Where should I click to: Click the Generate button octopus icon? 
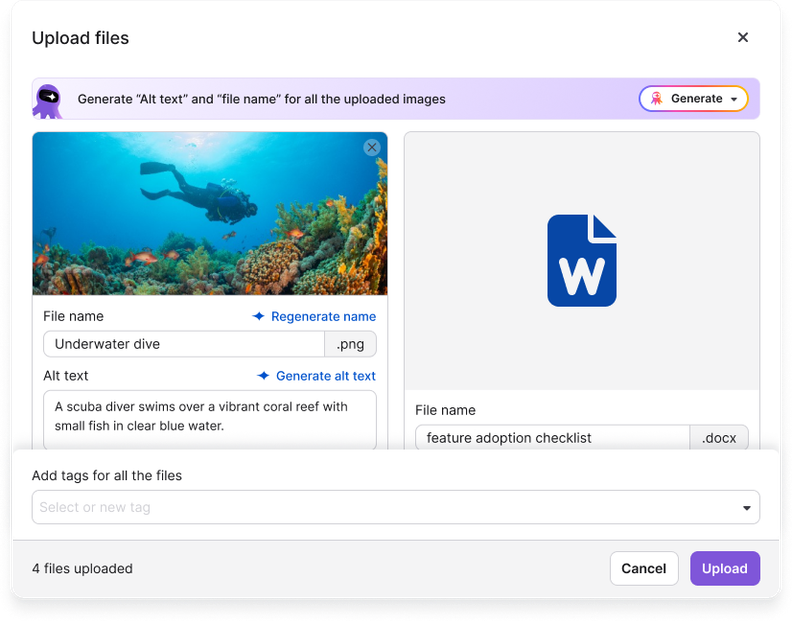pos(656,99)
